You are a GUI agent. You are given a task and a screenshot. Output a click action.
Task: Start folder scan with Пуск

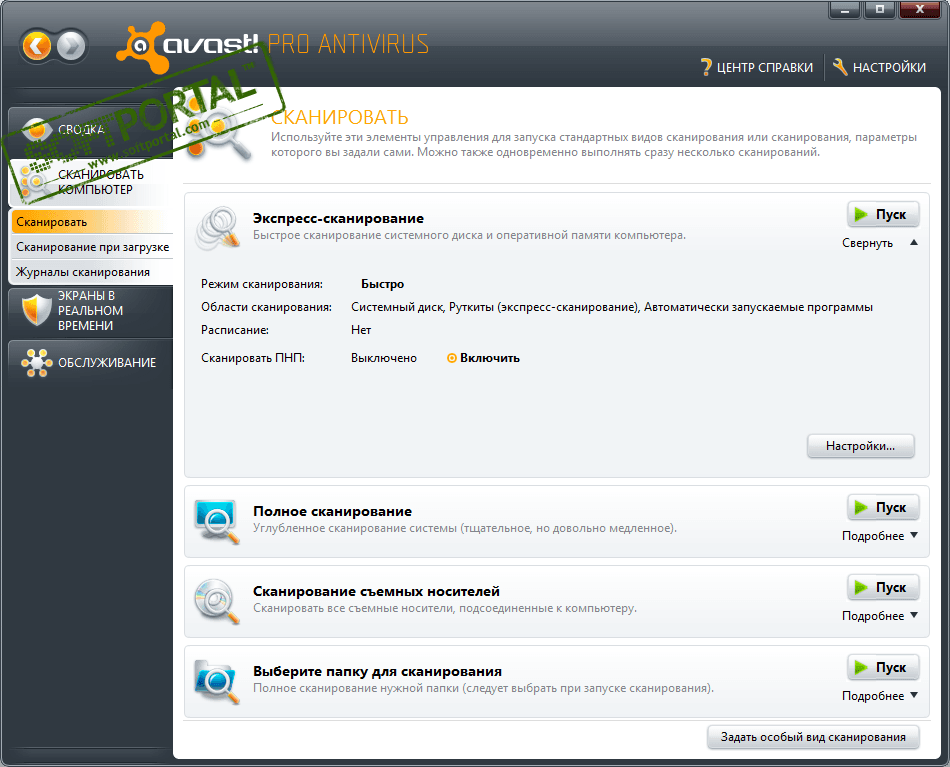click(883, 667)
